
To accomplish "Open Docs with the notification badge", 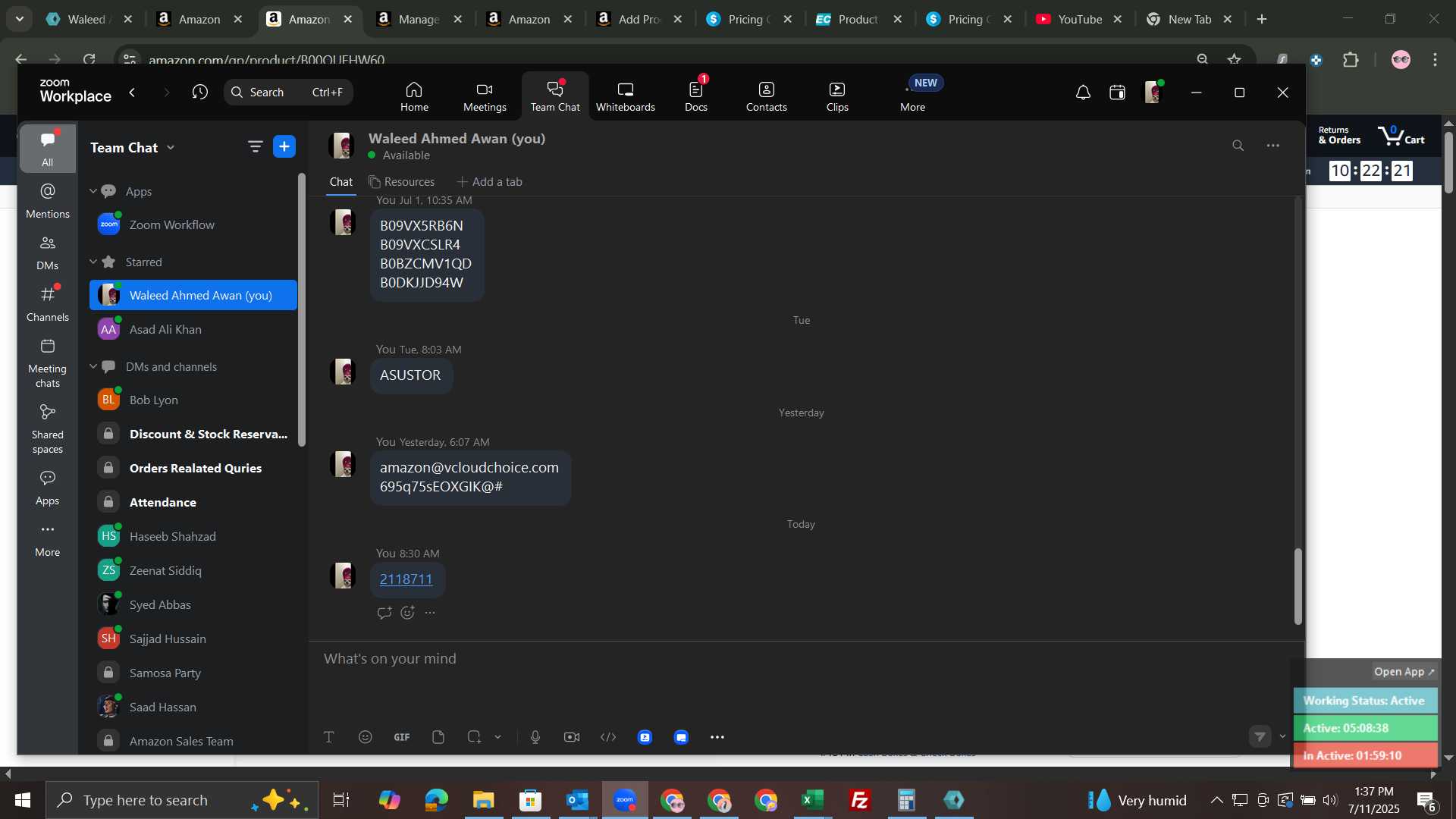I will click(x=696, y=96).
